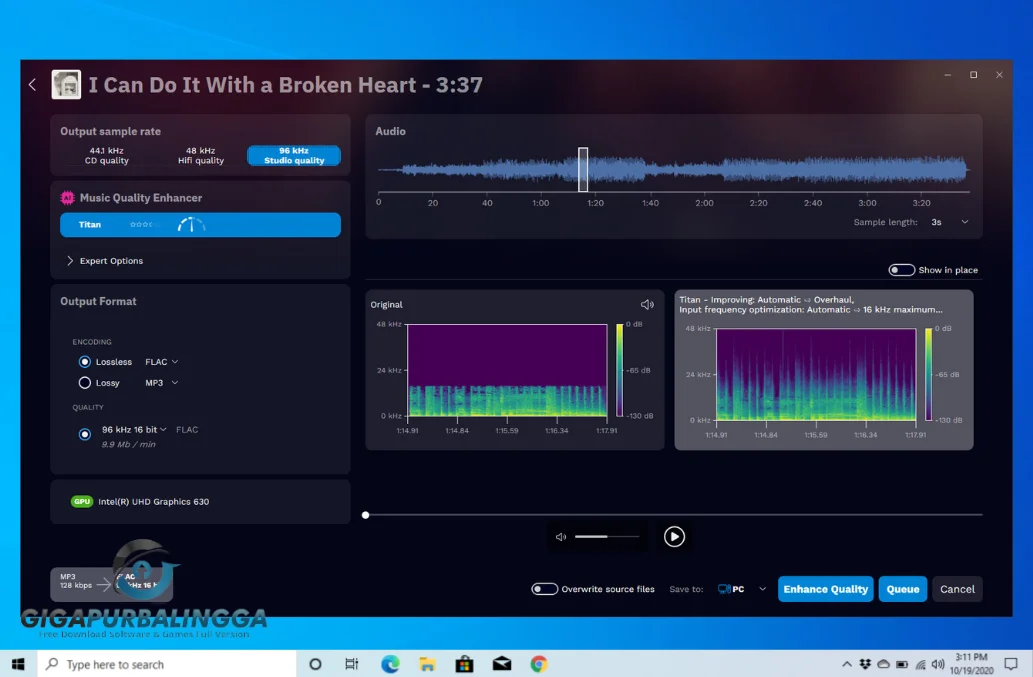The height and width of the screenshot is (677, 1033).
Task: Click the waveform selection marker near 1:15
Action: (x=583, y=169)
